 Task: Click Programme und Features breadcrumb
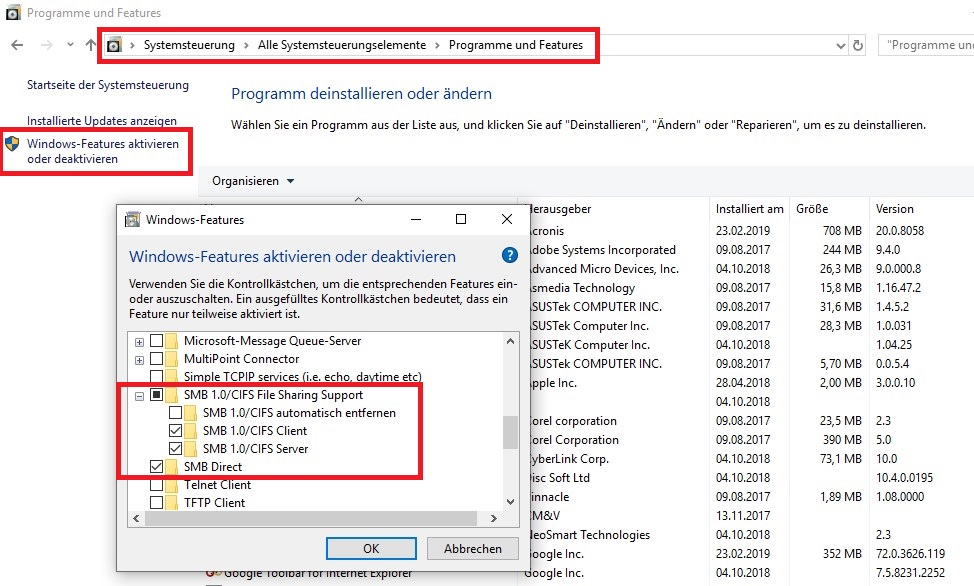click(x=516, y=45)
